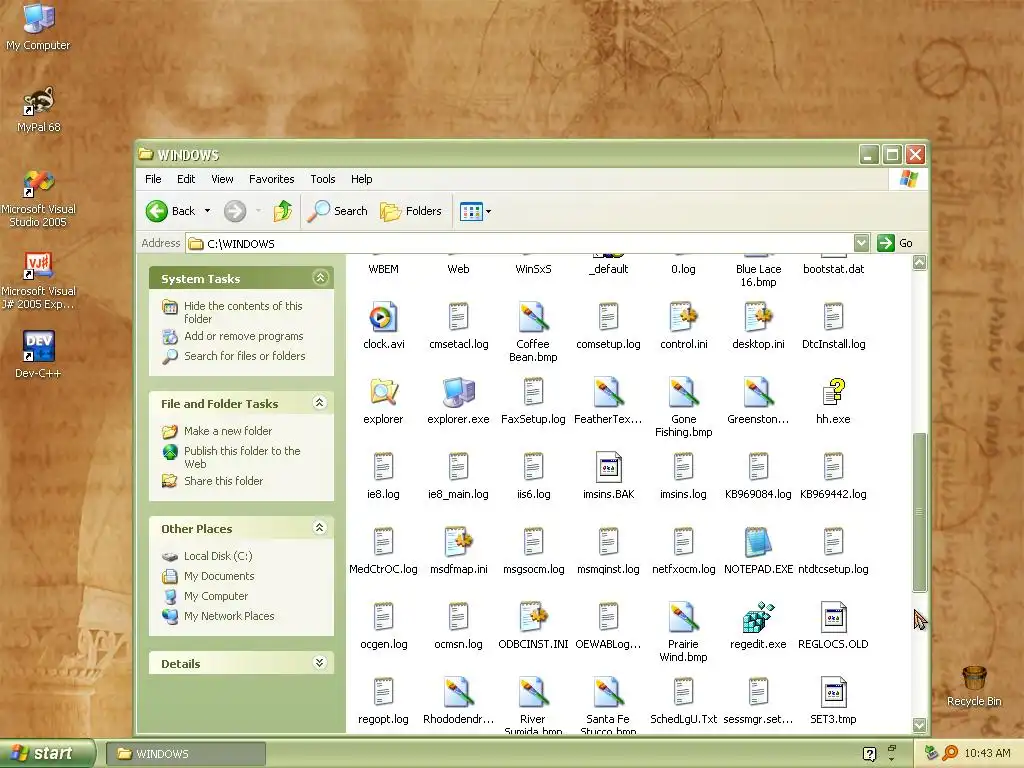Screen dimensions: 1024x768
Task: Open My Network Places link
Action: point(229,616)
